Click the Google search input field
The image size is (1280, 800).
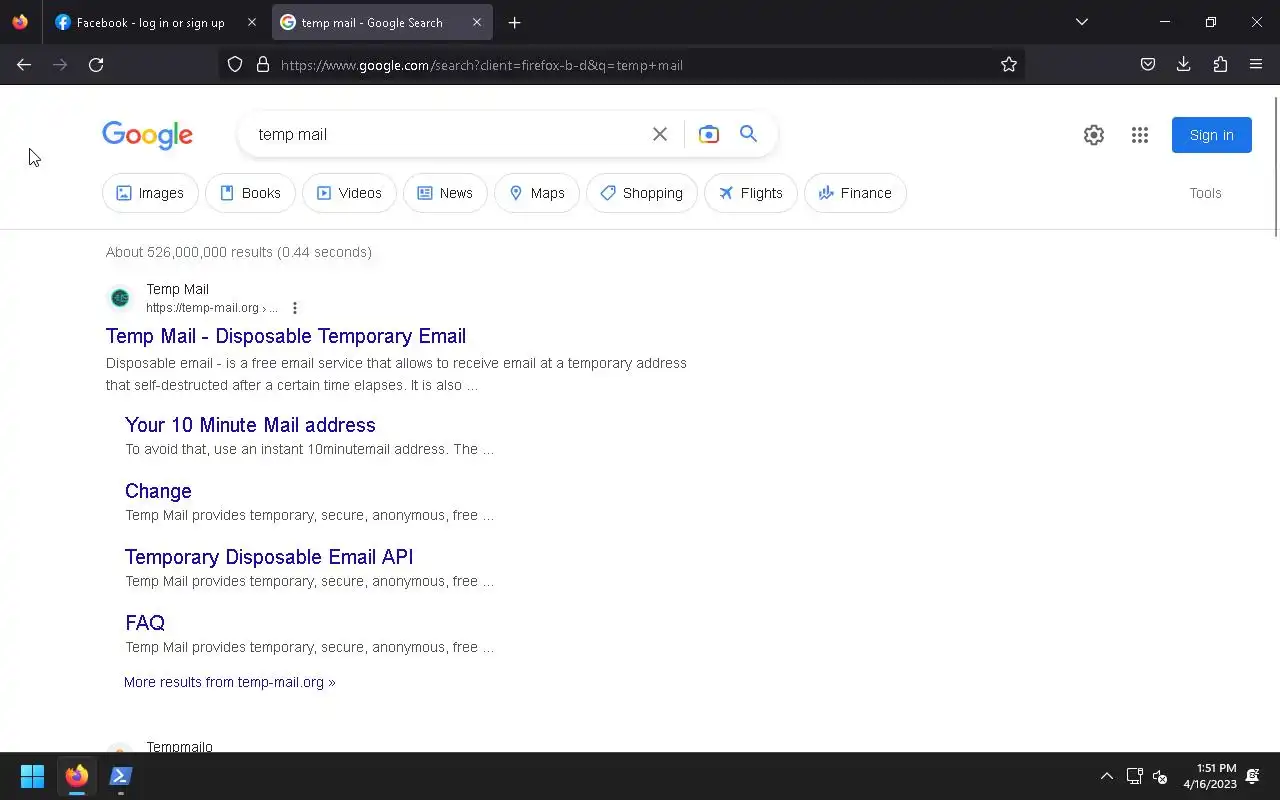[x=448, y=134]
